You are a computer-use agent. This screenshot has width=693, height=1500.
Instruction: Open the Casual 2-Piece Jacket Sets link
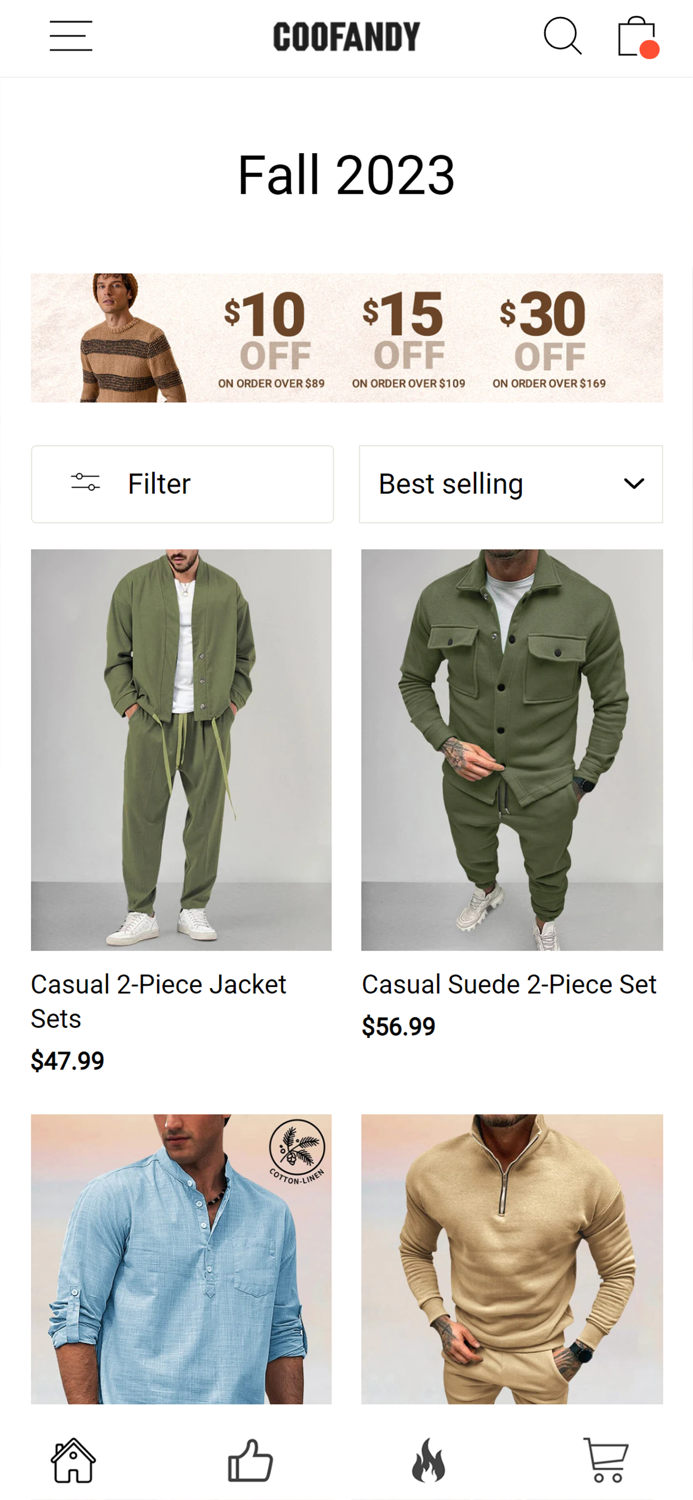[158, 1001]
